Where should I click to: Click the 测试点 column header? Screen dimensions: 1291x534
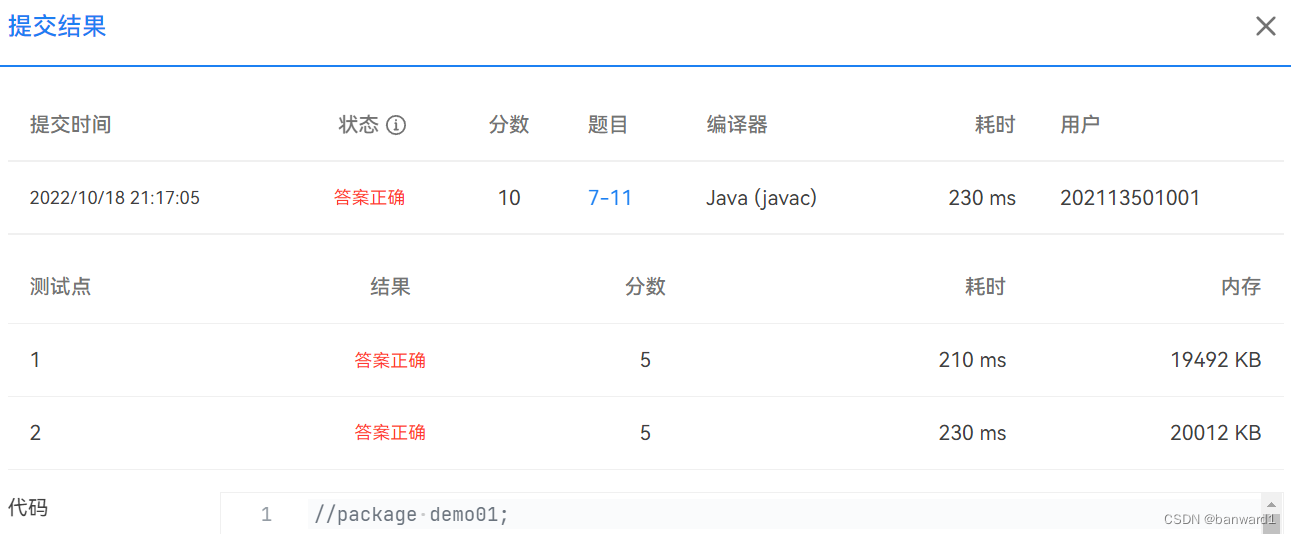[60, 287]
